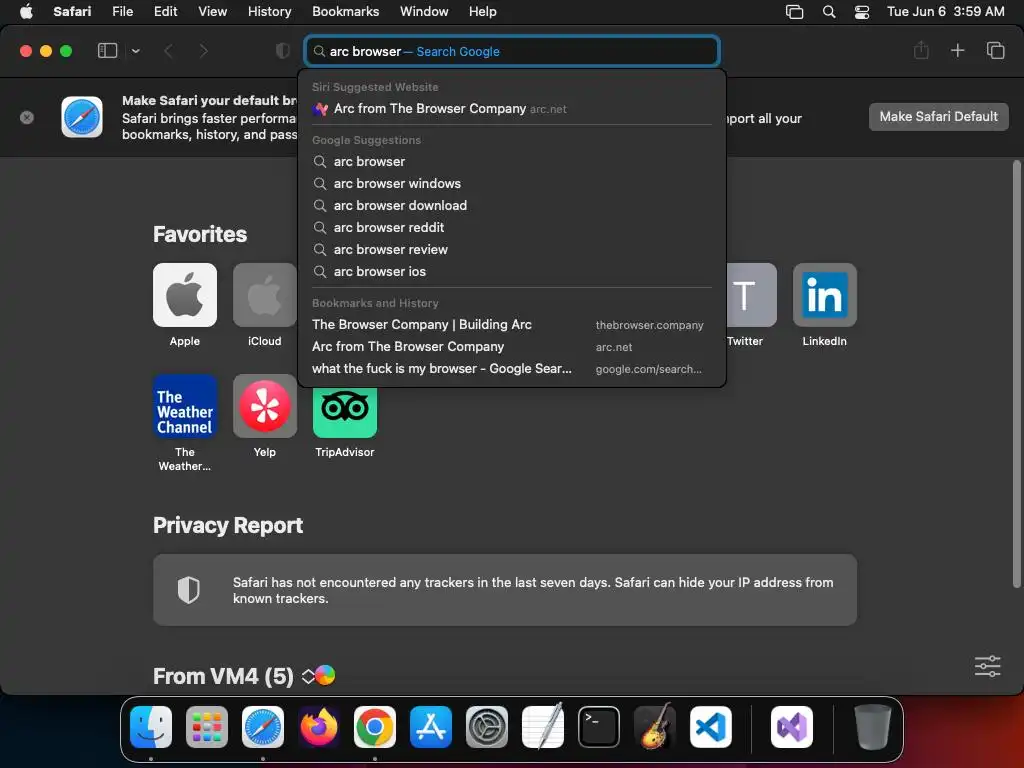This screenshot has width=1024, height=768.
Task: Open the Edit menu
Action: click(165, 11)
